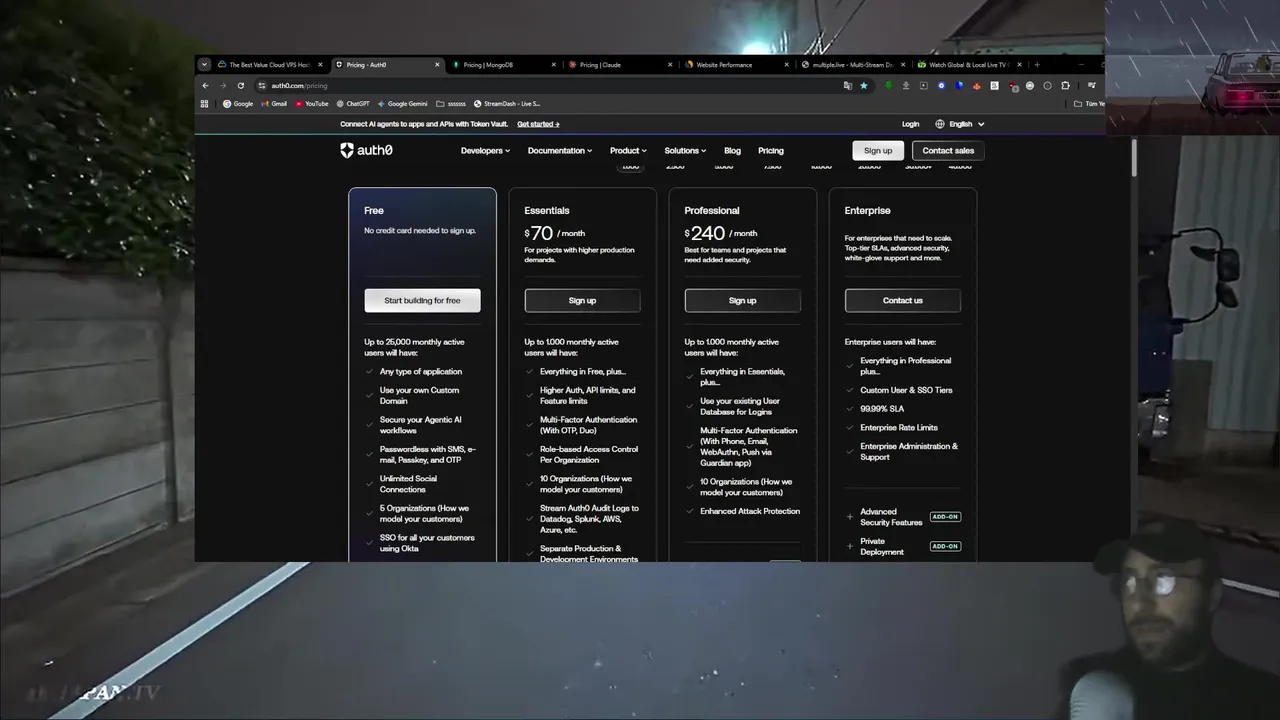1280x720 pixels.
Task: Open the StreamDash bookmark
Action: 507,103
